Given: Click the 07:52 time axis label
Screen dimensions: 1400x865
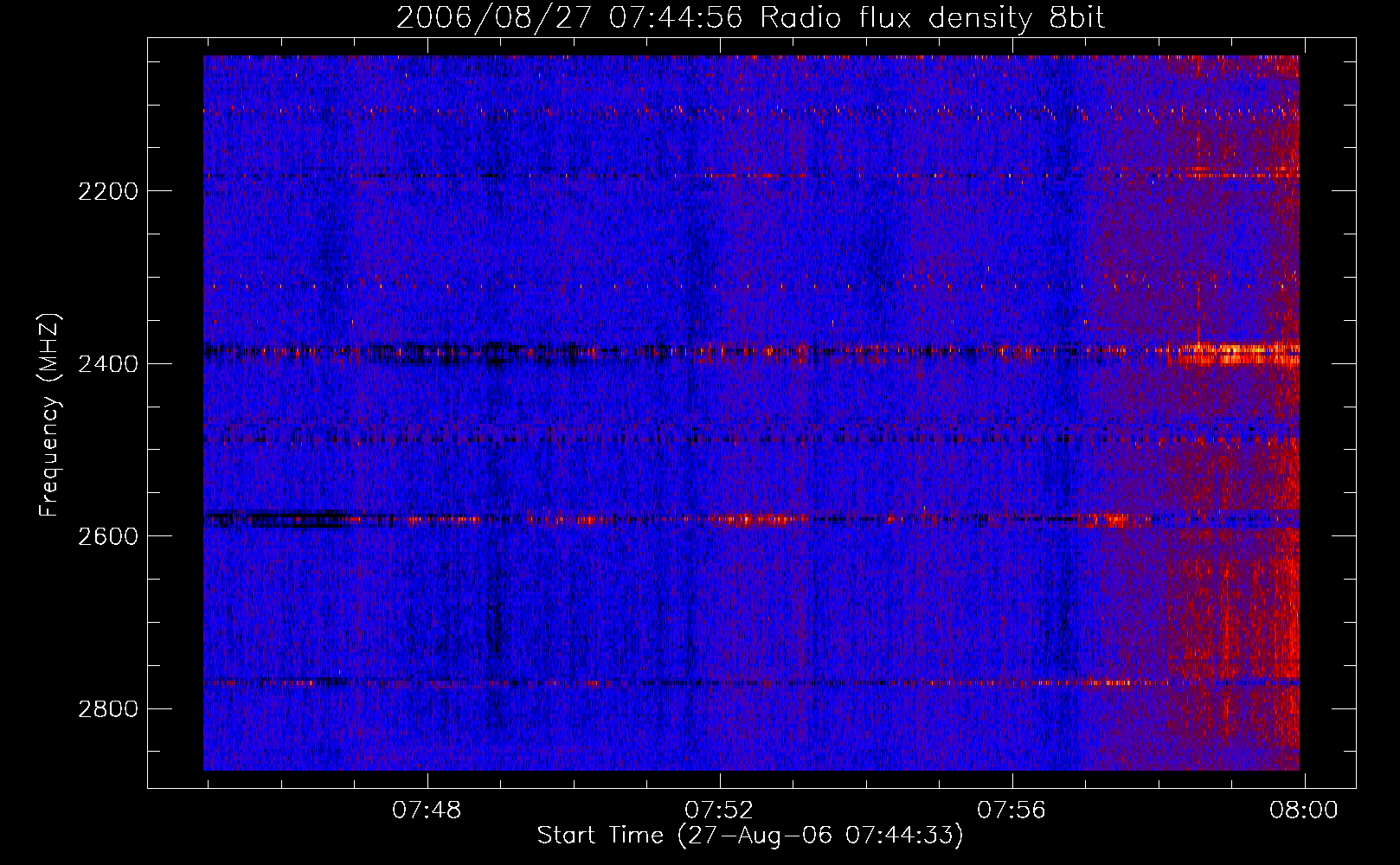Looking at the screenshot, I should (719, 811).
